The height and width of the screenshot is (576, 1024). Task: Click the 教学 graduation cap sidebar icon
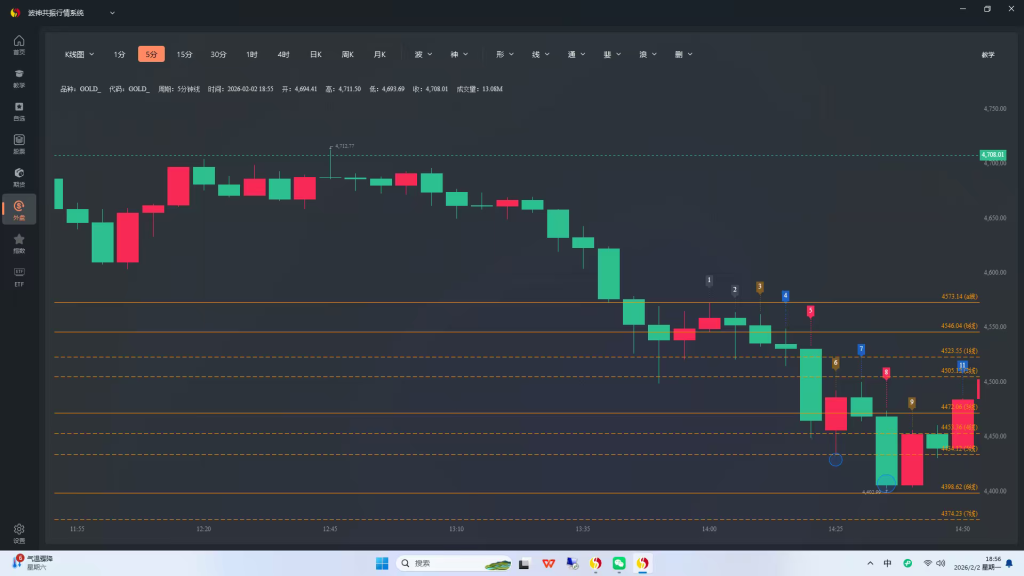[x=19, y=77]
